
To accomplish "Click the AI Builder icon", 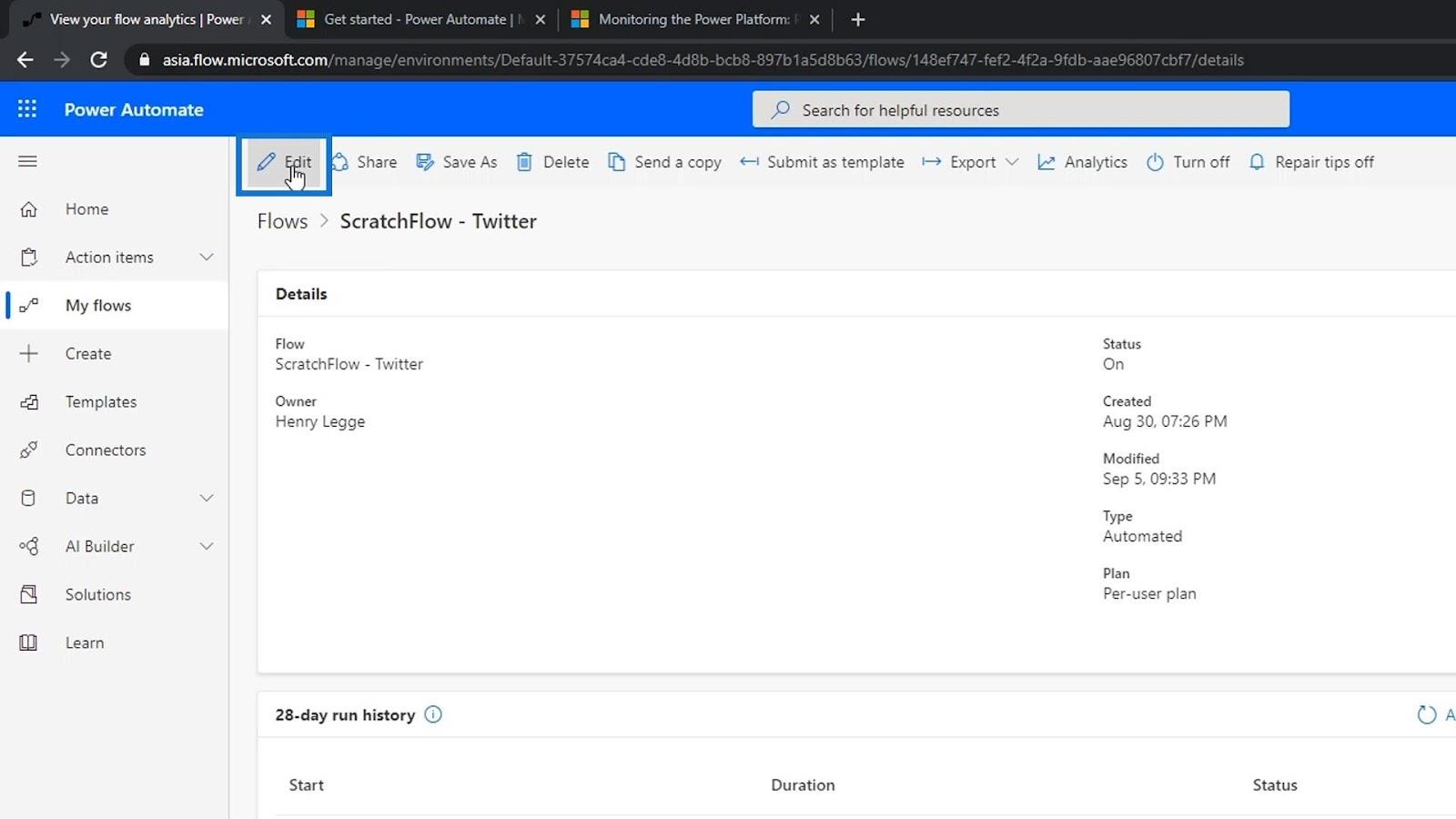I will [29, 547].
